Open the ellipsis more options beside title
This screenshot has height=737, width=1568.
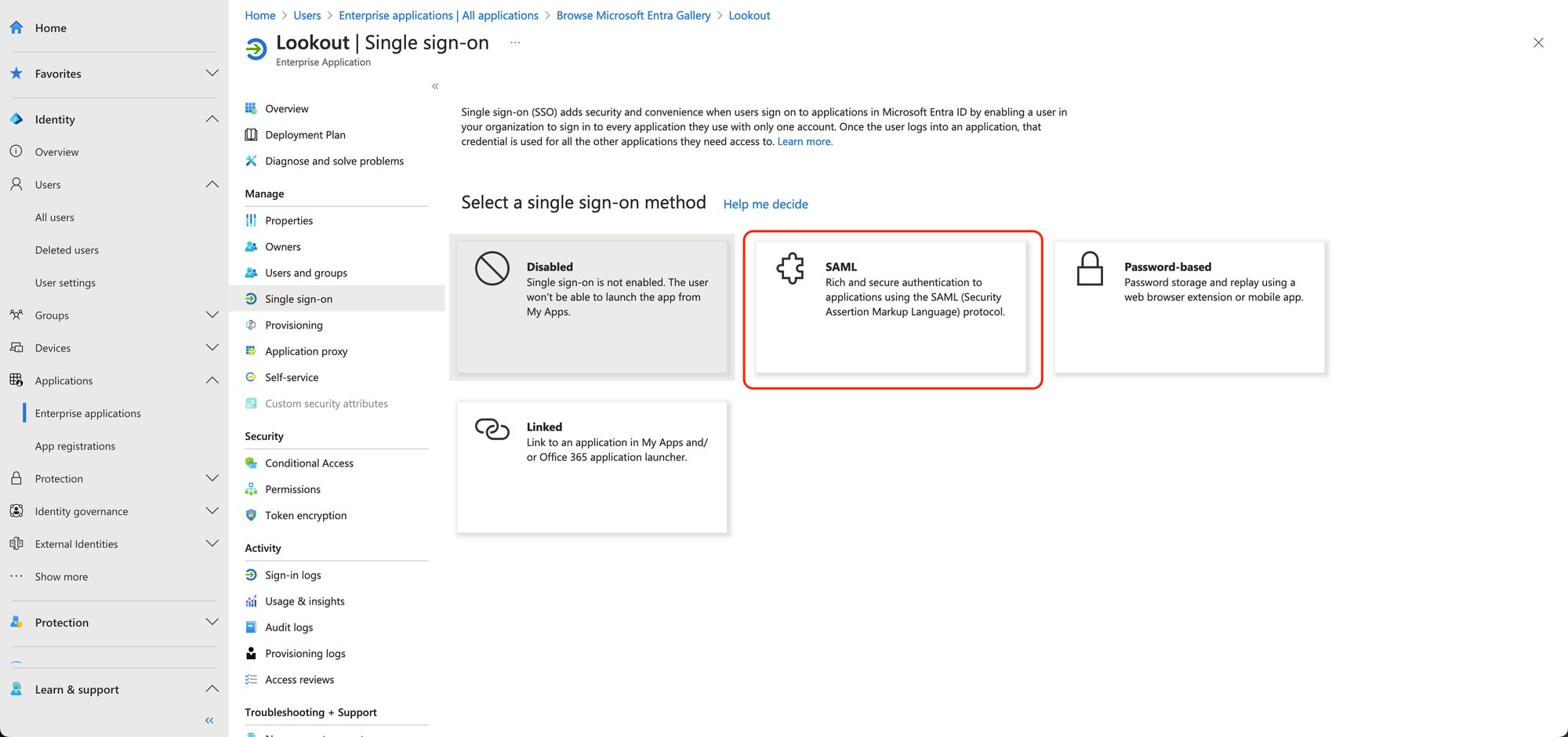tap(515, 42)
